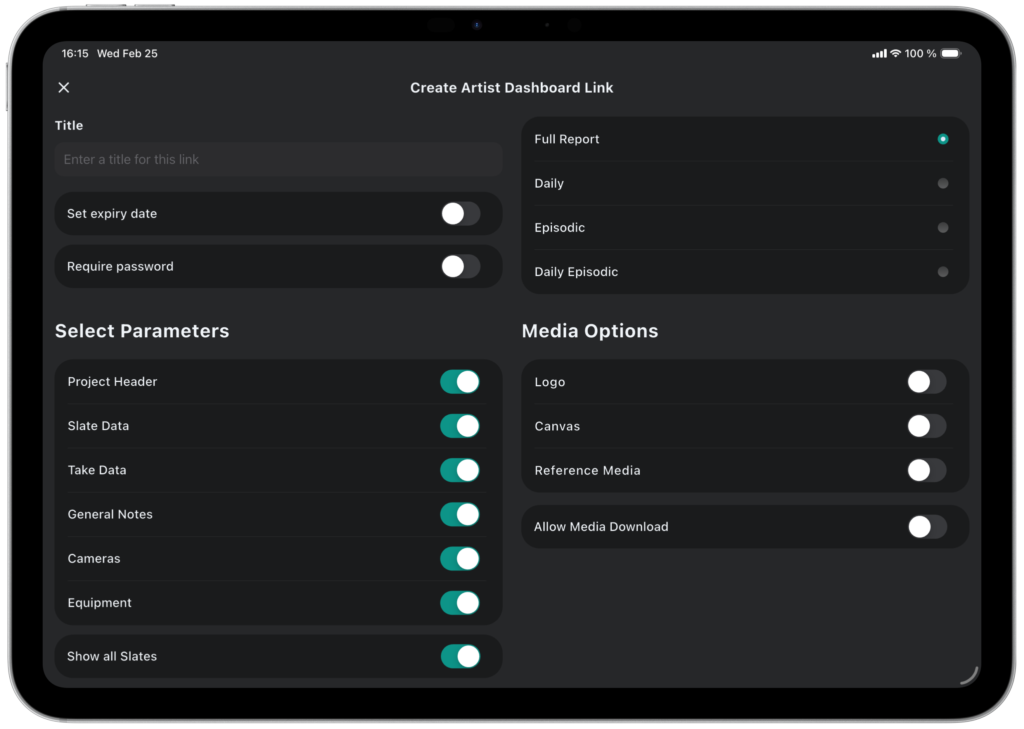Viewport: 1024px width, 729px height.
Task: Close the Create Artist Dashboard Link dialog
Action: [64, 88]
